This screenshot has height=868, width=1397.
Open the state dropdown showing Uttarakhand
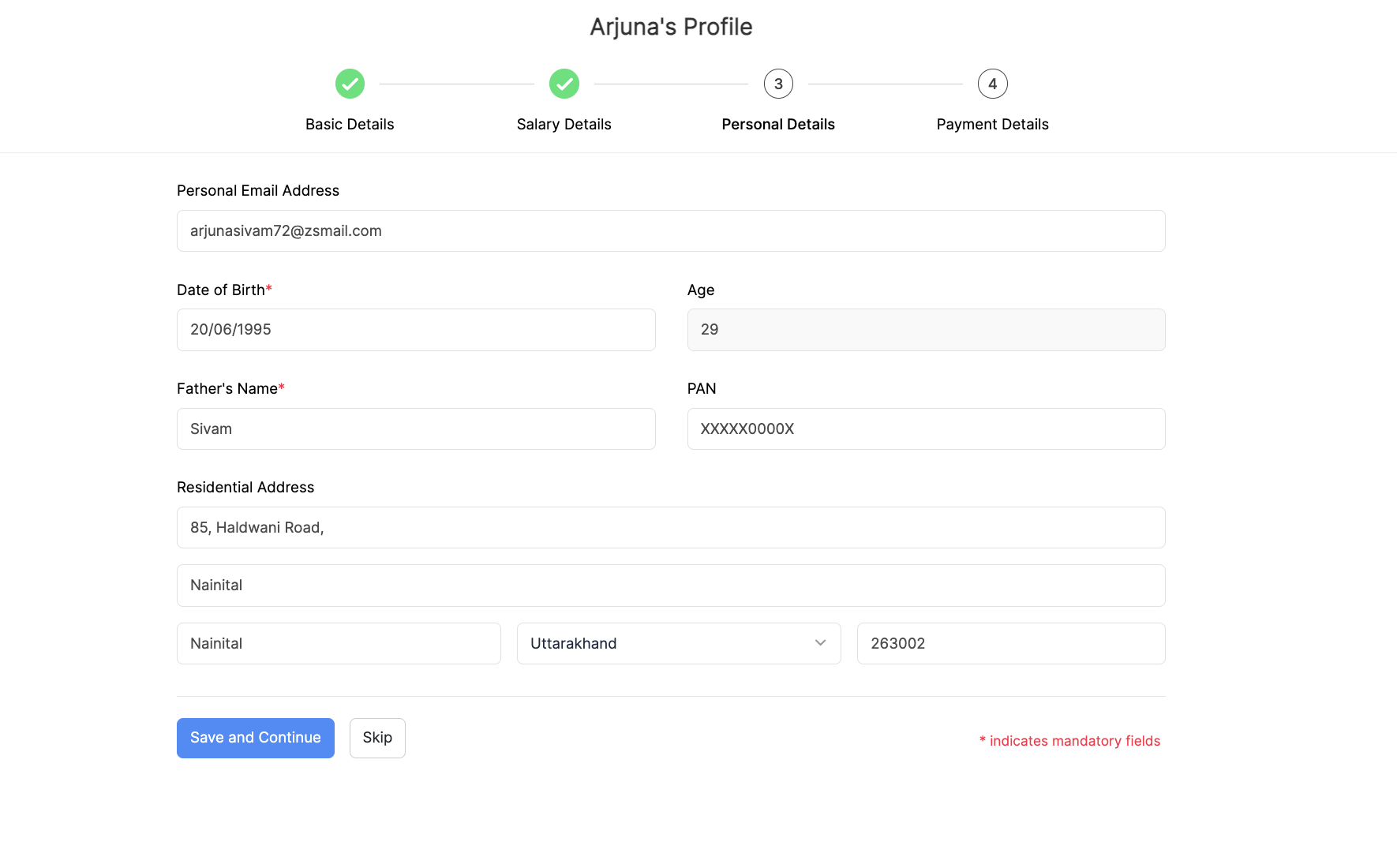679,643
